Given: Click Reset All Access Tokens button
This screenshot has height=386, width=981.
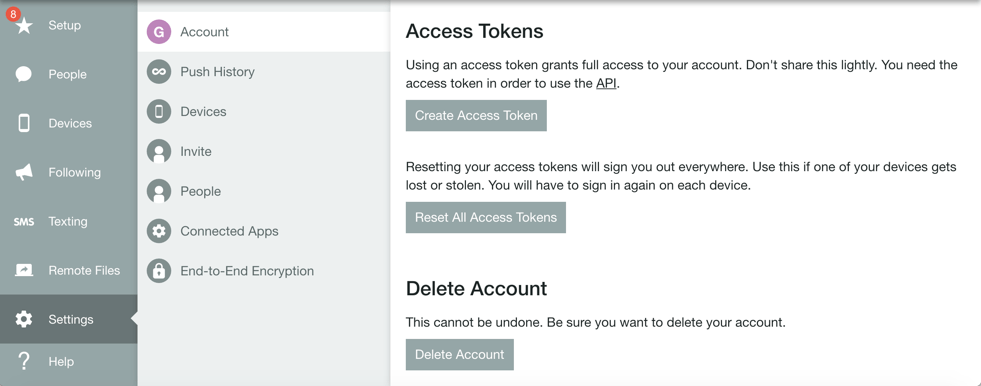Looking at the screenshot, I should [x=485, y=218].
